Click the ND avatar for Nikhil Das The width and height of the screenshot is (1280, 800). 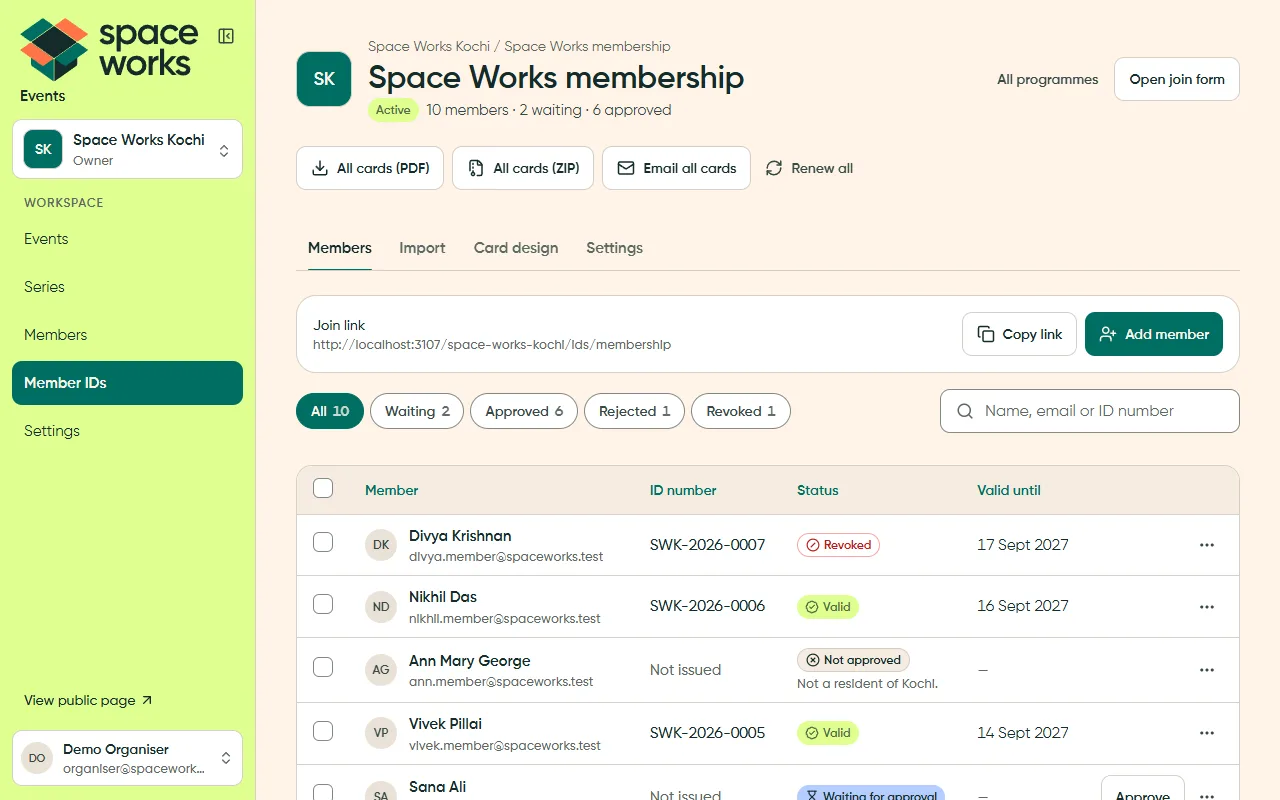pos(381,607)
